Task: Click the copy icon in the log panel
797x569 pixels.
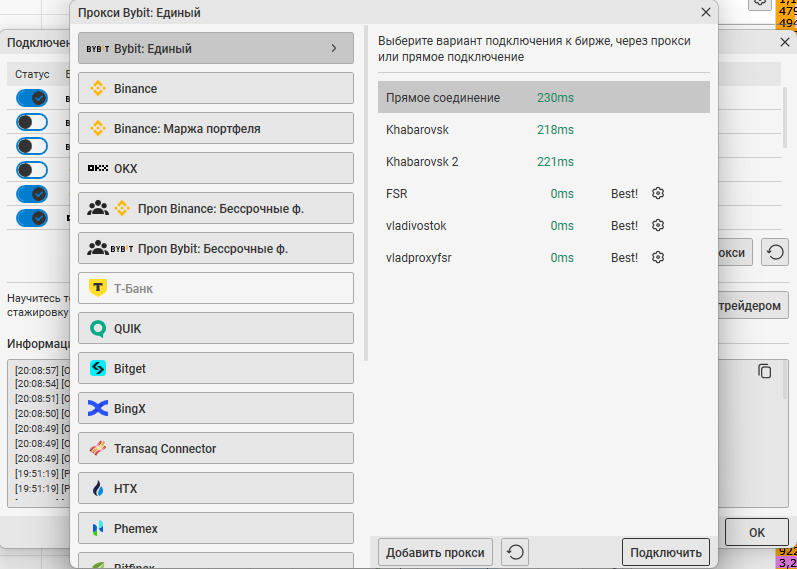Action: tap(765, 371)
